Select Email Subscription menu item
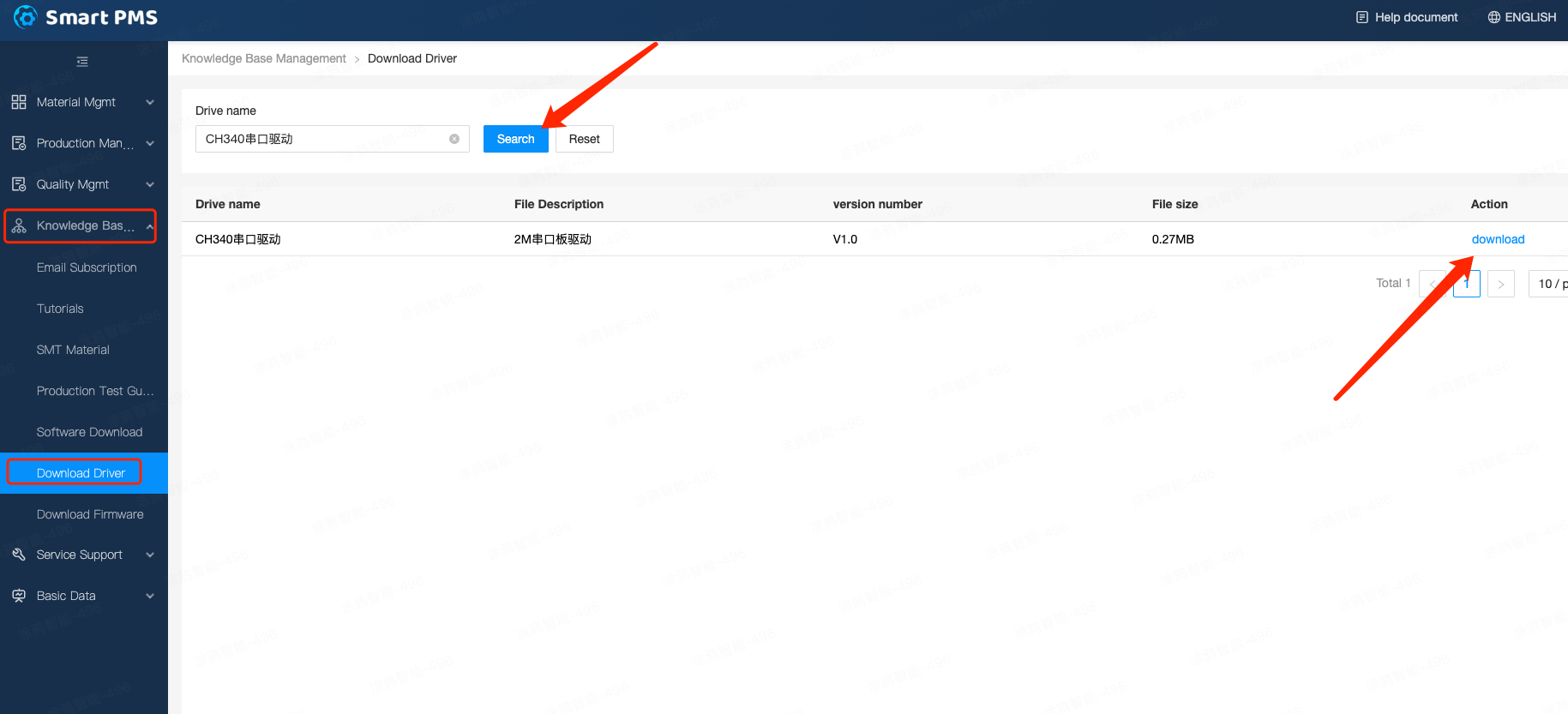The image size is (1568, 714). (x=87, y=267)
